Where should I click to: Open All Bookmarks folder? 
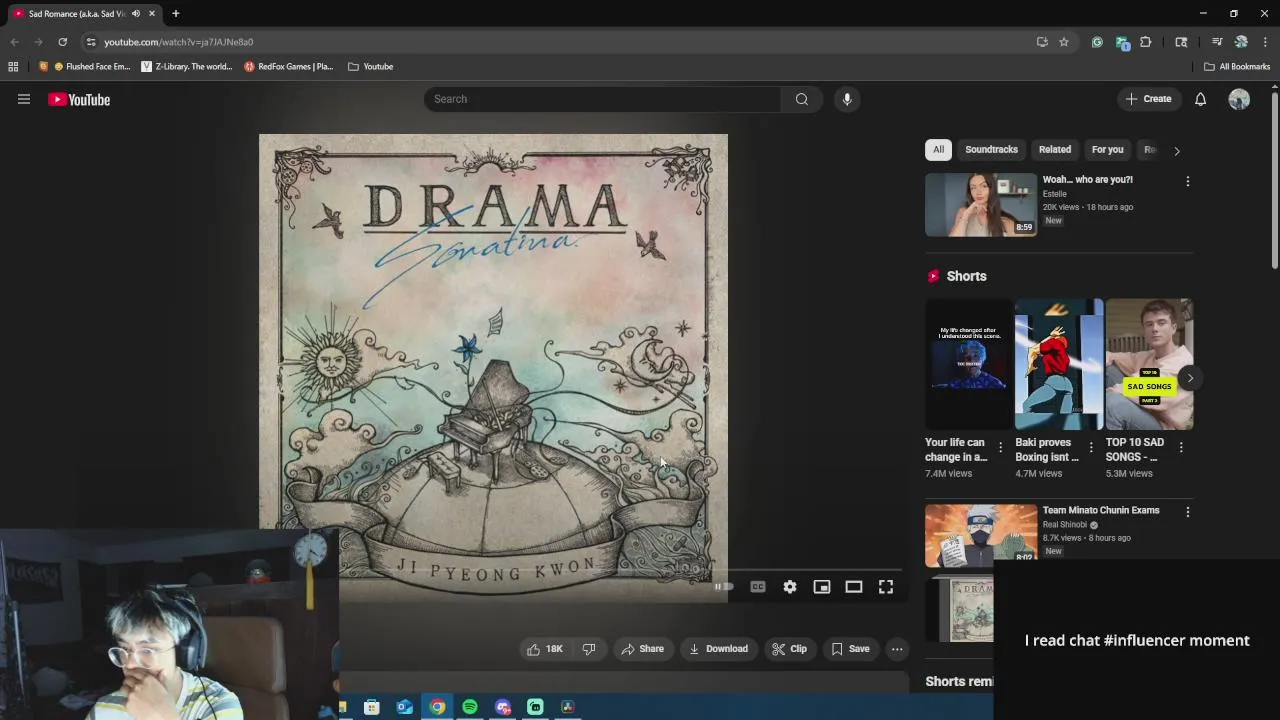point(1237,67)
